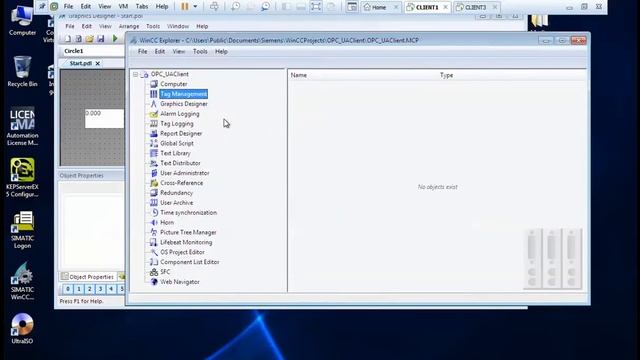Select the Object Properties bottom tab

point(87,277)
